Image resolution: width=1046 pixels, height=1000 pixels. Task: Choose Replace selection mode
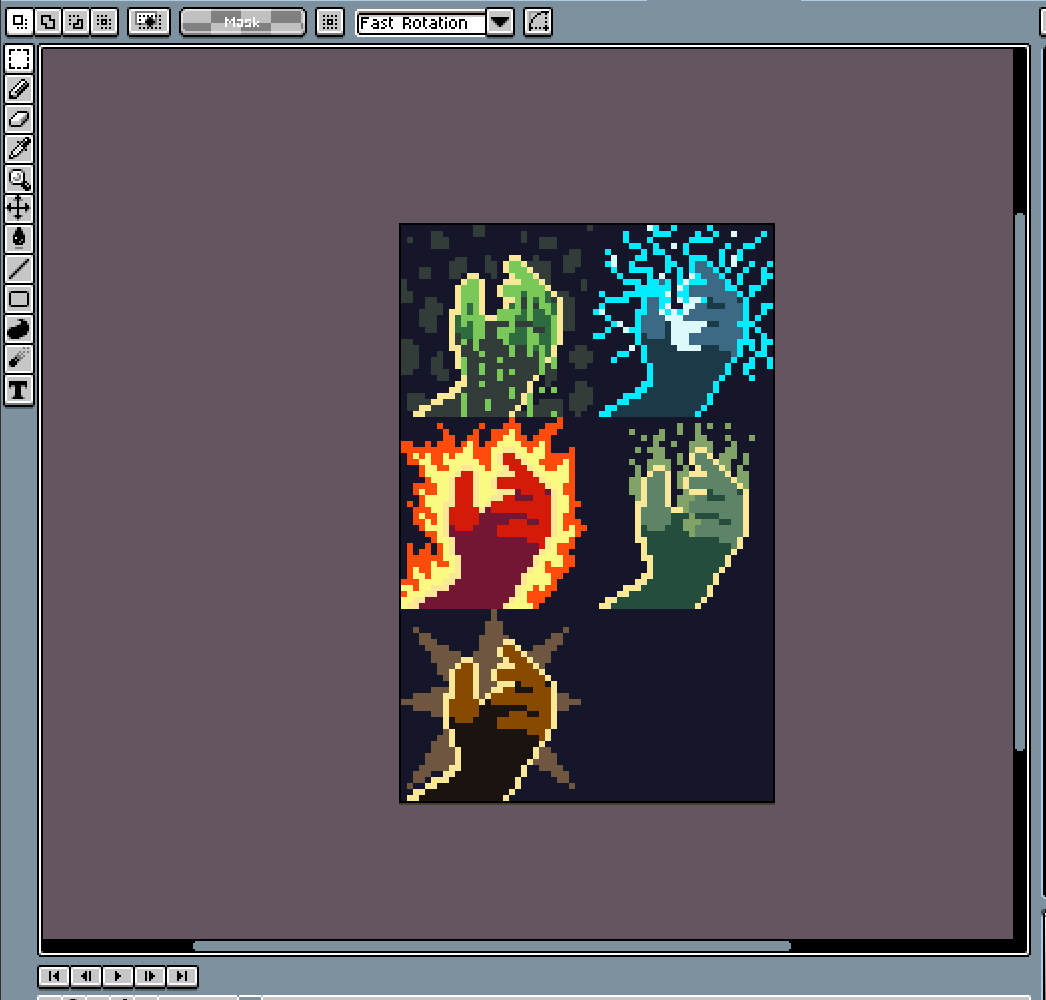(20, 22)
